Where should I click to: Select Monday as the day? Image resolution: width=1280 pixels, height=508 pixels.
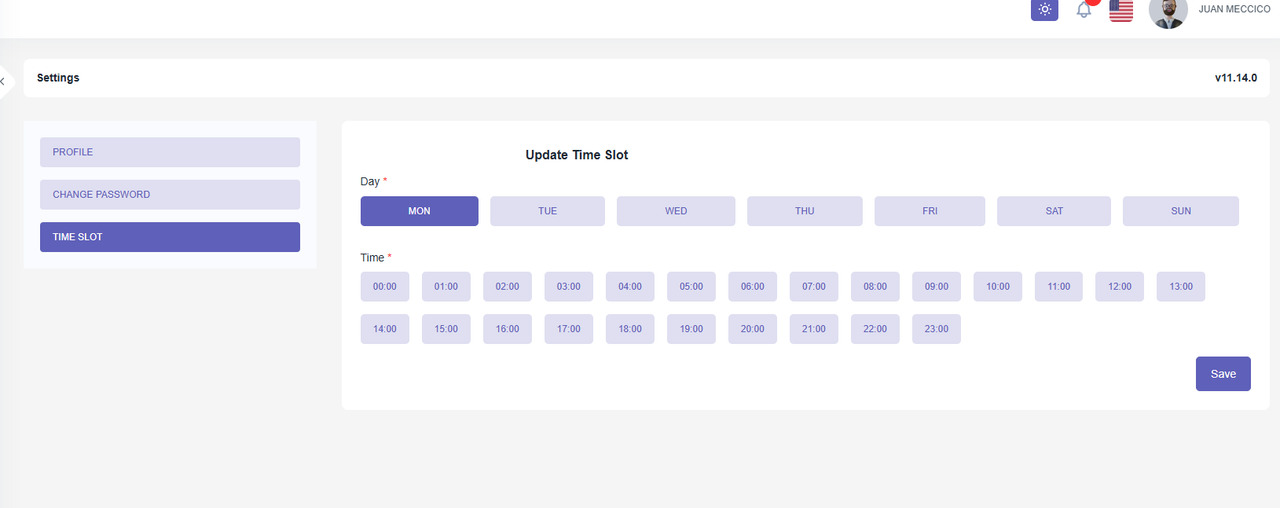[x=419, y=211]
